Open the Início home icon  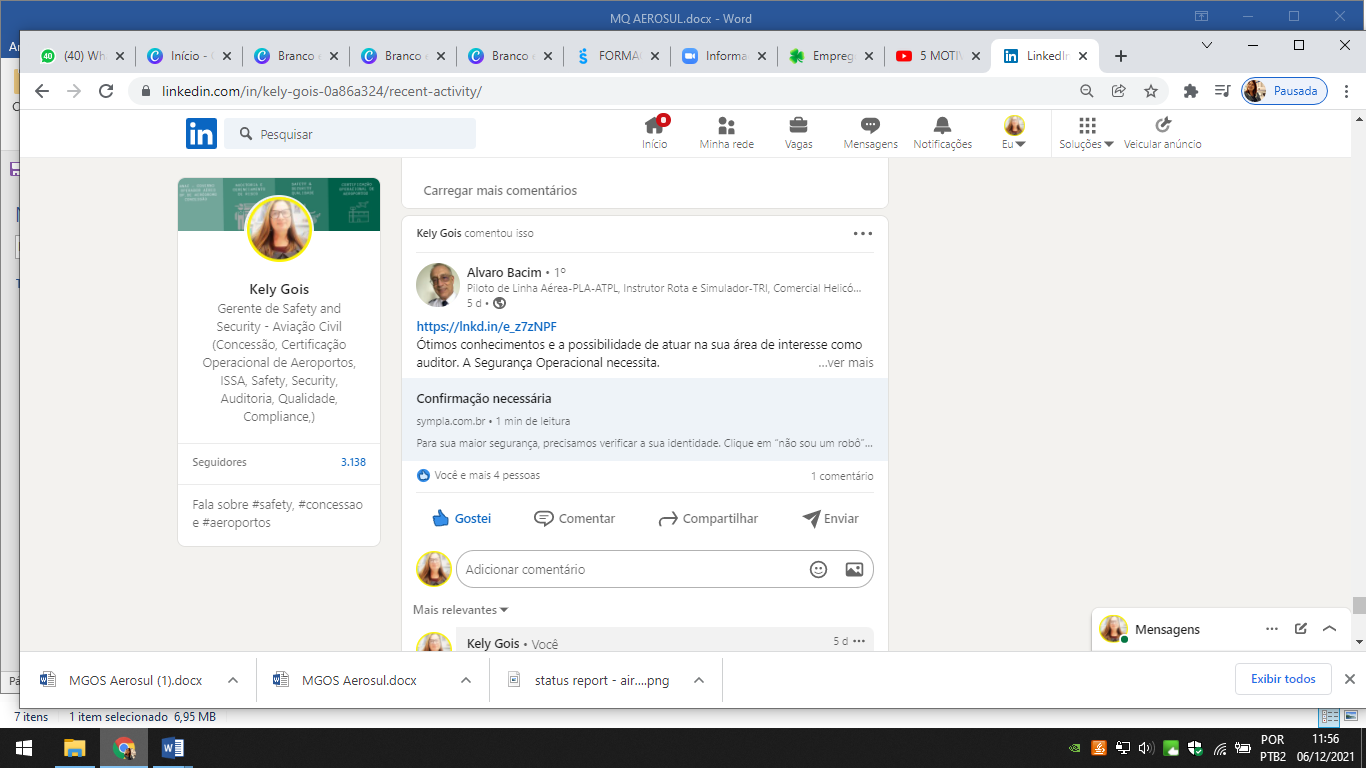655,133
